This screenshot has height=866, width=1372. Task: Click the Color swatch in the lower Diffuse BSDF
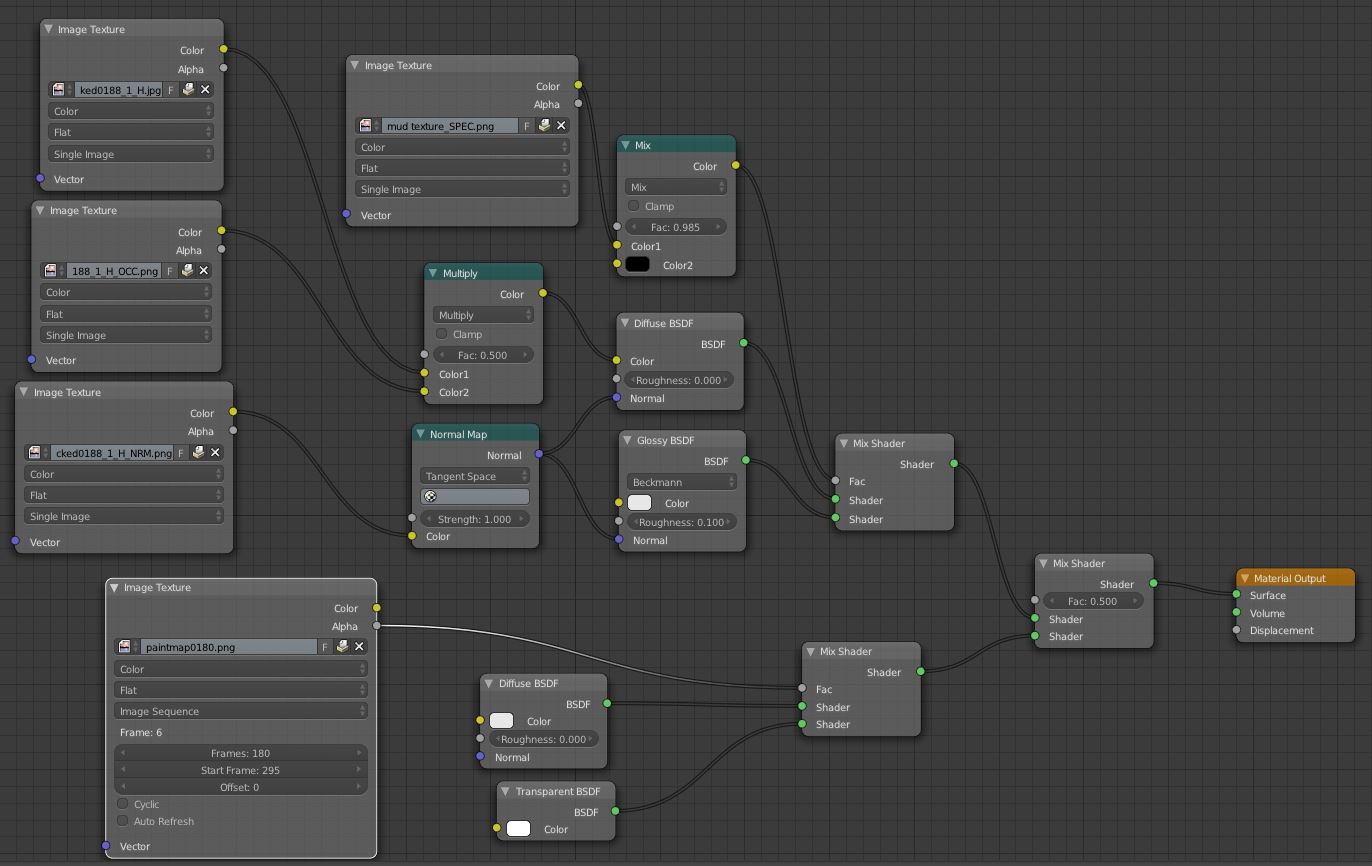(x=502, y=721)
